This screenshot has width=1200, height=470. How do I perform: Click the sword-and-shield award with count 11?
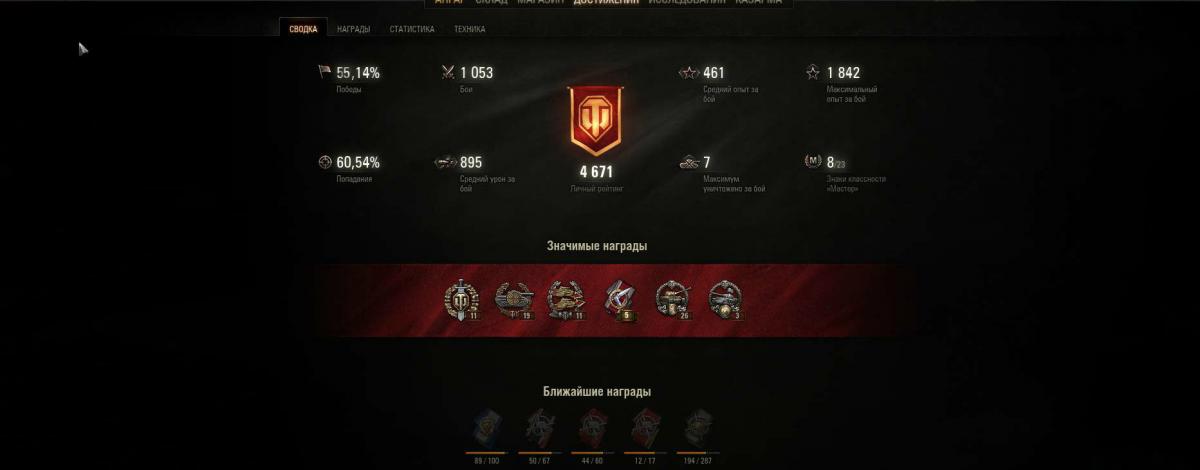click(461, 300)
